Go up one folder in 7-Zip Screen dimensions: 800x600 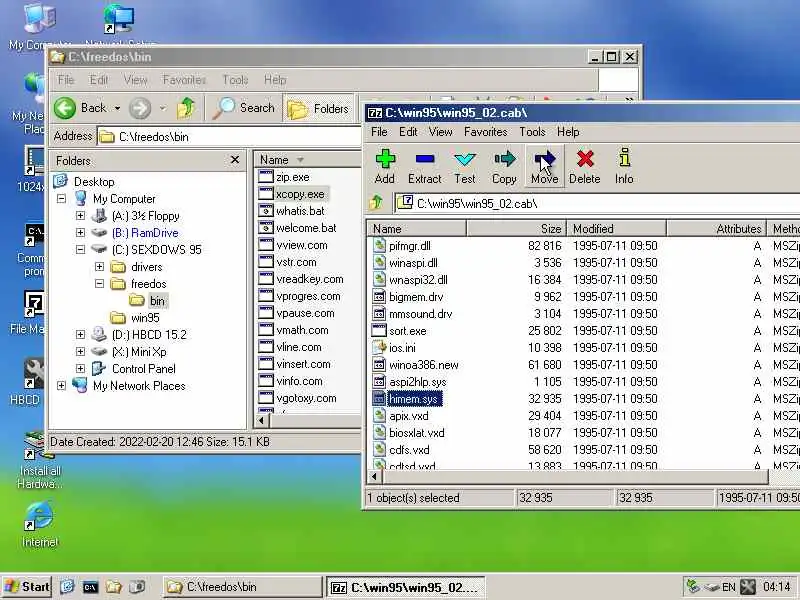pos(377,203)
